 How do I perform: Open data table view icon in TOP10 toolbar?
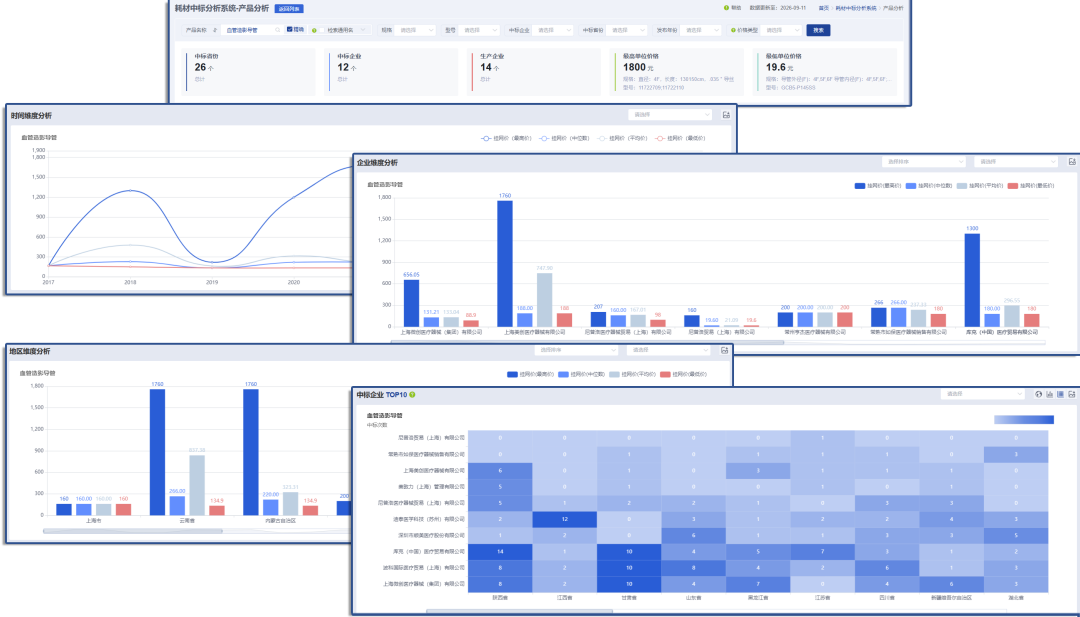(1061, 395)
